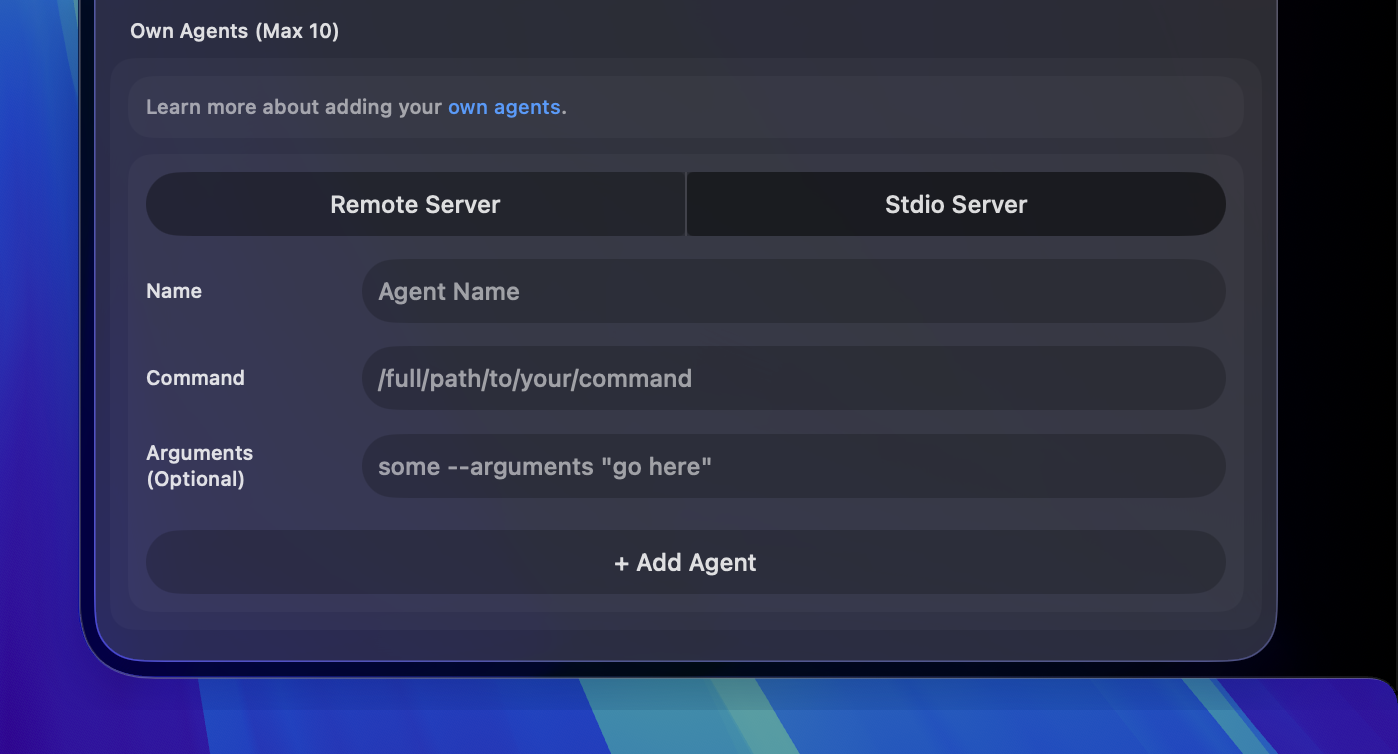Click the Command field label
Image resolution: width=1398 pixels, height=754 pixels.
coord(195,378)
